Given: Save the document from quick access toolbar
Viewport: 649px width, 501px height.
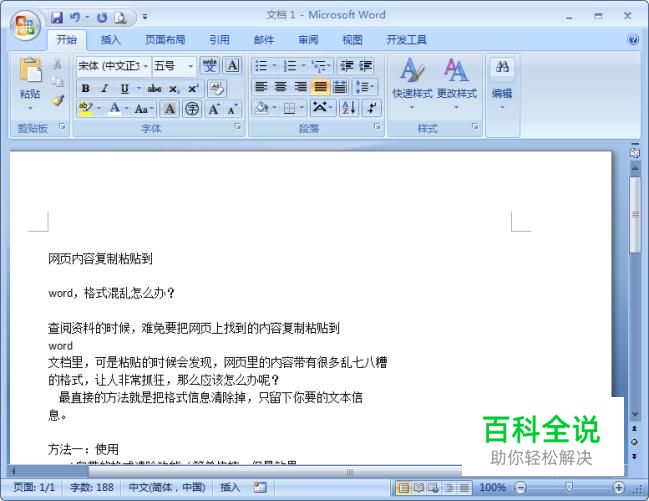Looking at the screenshot, I should pos(57,17).
